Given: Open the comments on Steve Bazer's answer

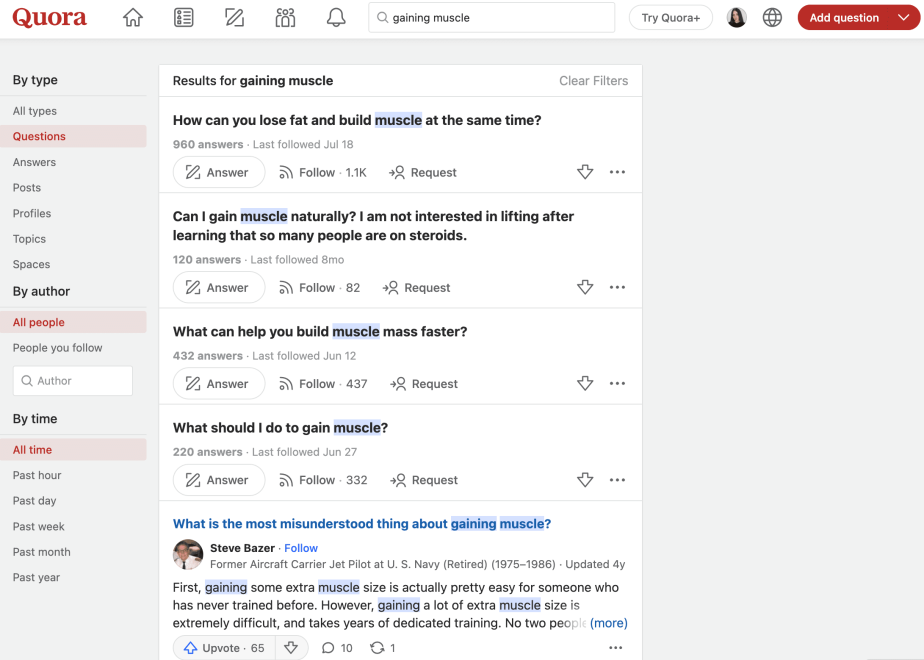Looking at the screenshot, I should click(x=337, y=647).
